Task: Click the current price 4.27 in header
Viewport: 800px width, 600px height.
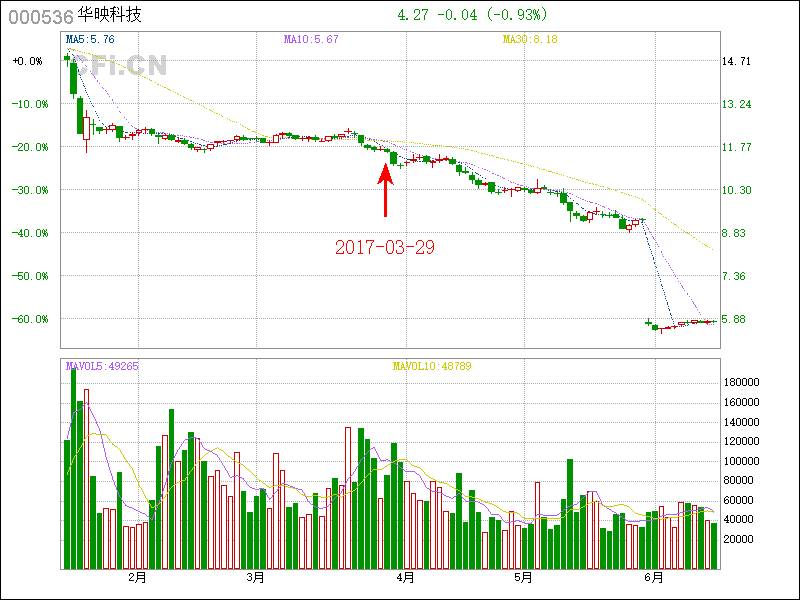Action: (x=413, y=15)
